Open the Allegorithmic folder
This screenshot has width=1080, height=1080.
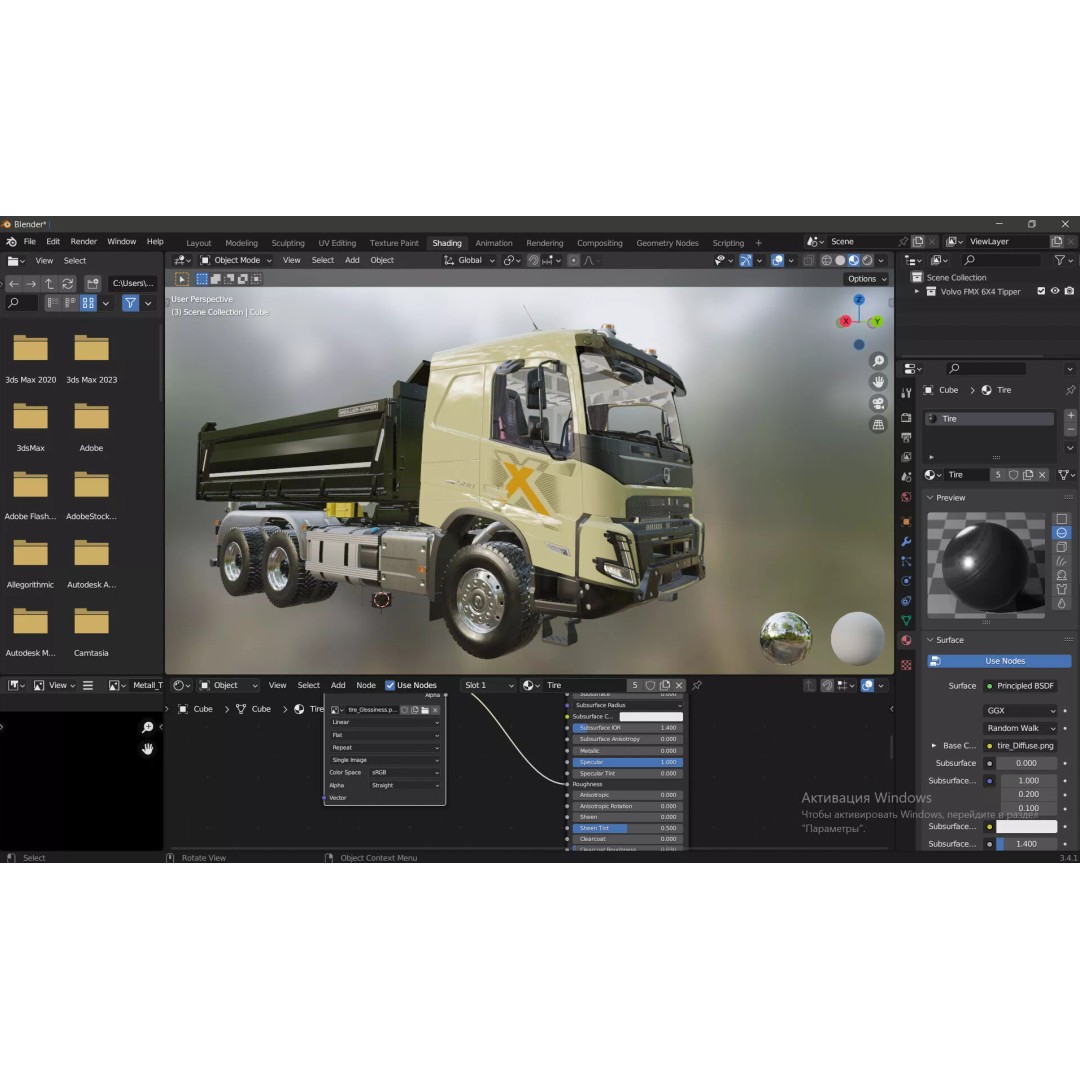point(30,563)
